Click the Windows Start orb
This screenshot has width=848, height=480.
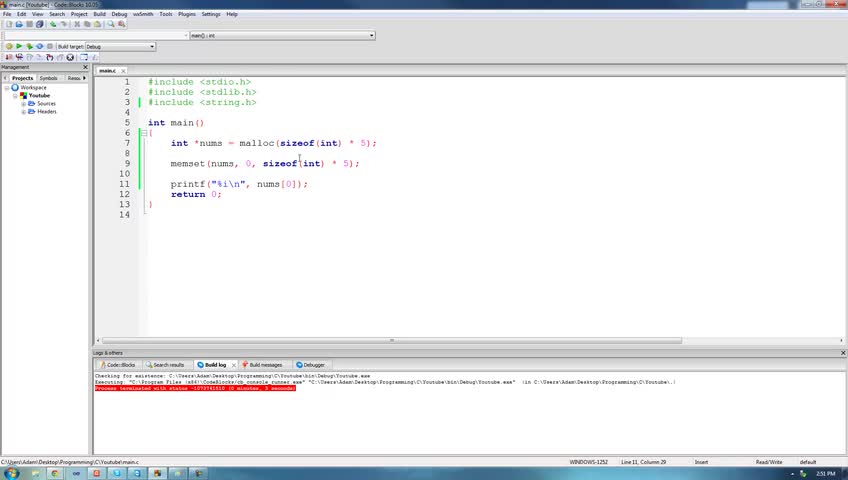point(11,474)
